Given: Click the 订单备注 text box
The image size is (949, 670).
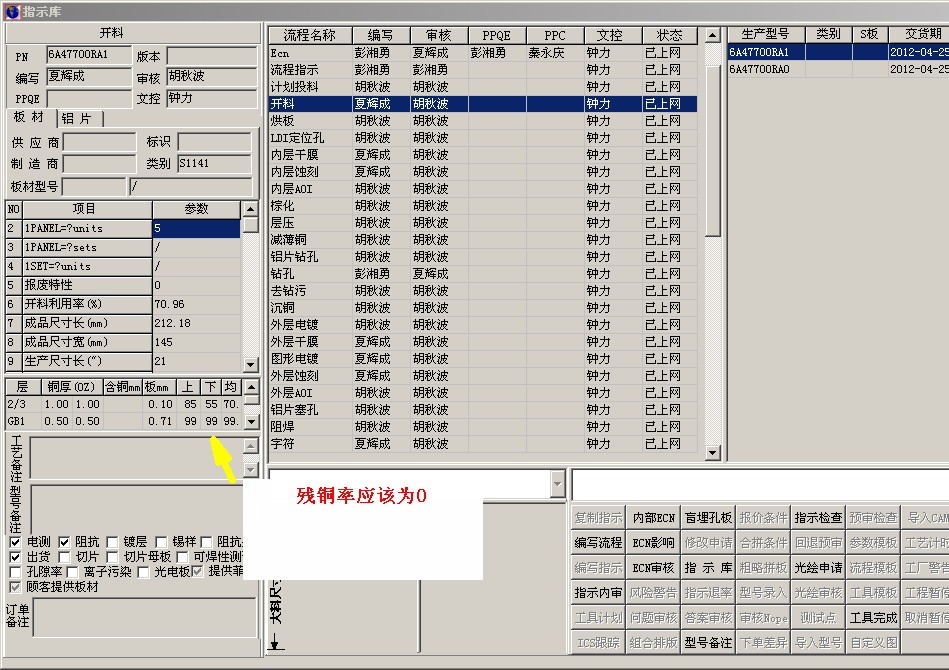Looking at the screenshot, I should pos(145,617).
